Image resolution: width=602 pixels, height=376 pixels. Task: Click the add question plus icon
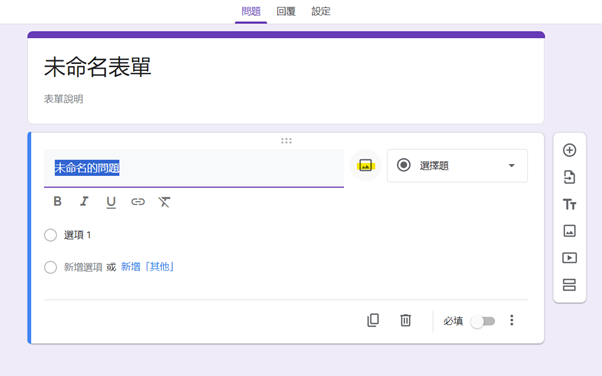[569, 150]
